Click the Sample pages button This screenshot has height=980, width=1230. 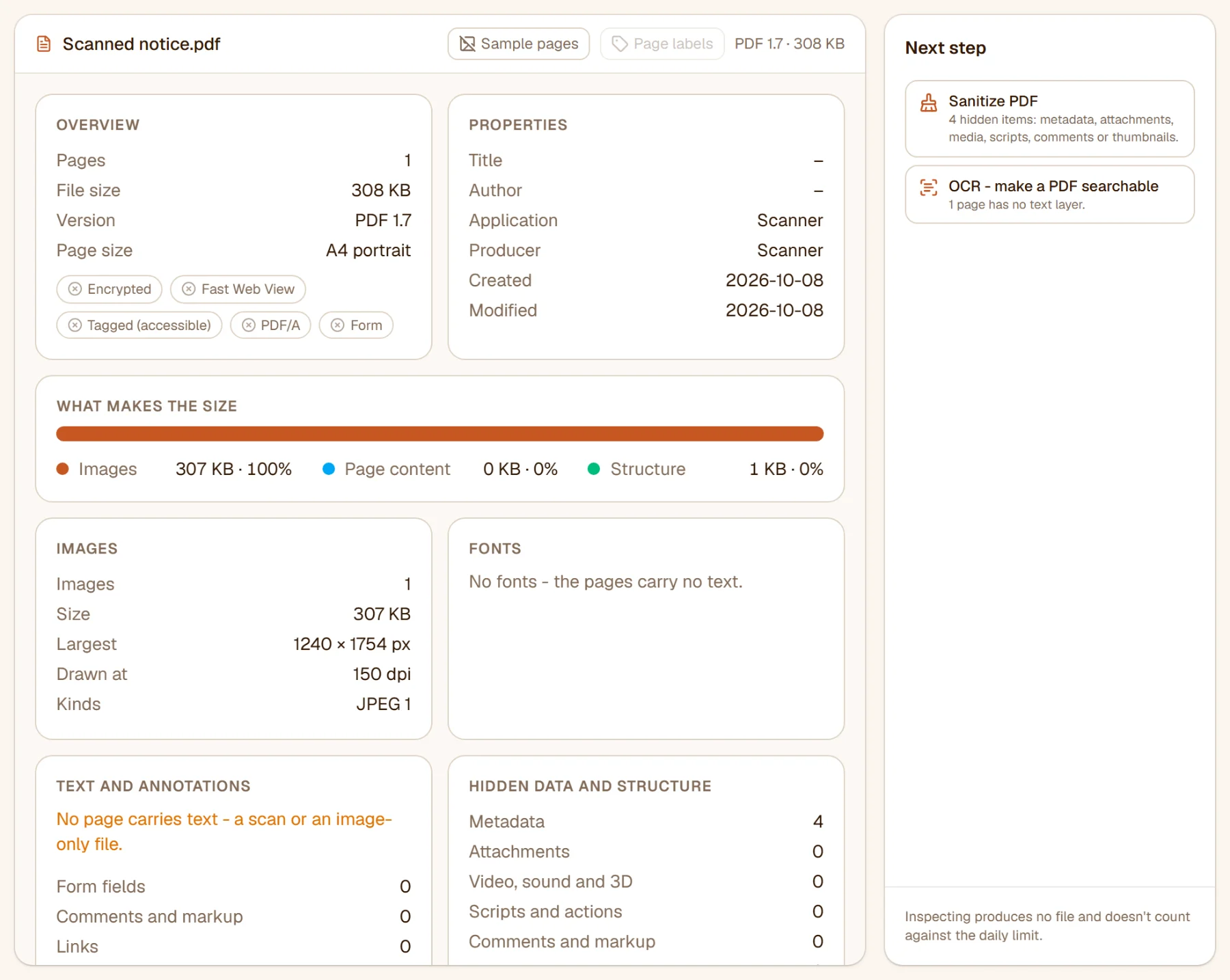click(x=519, y=44)
